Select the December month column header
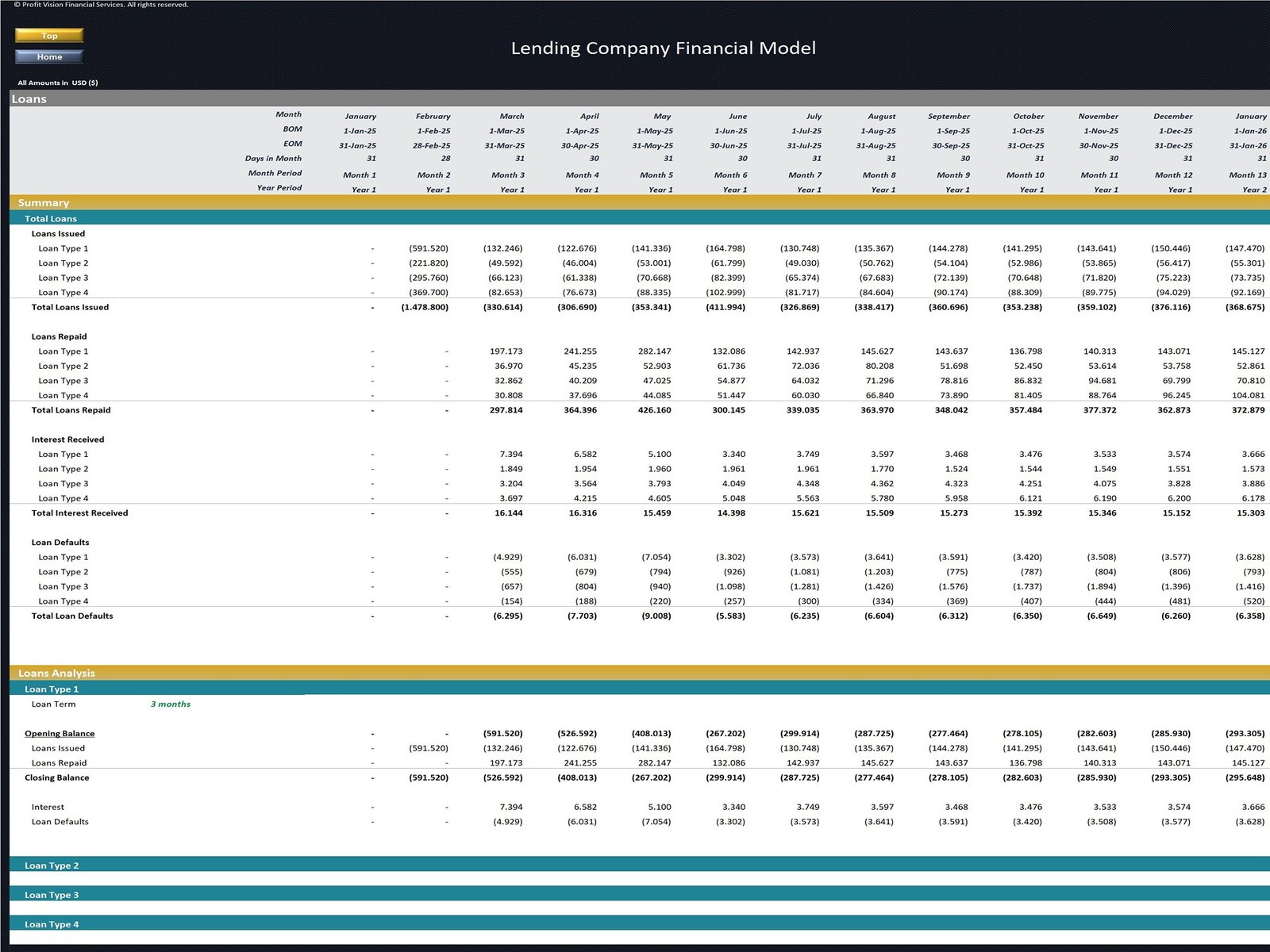This screenshot has width=1270, height=952. 1172,117
